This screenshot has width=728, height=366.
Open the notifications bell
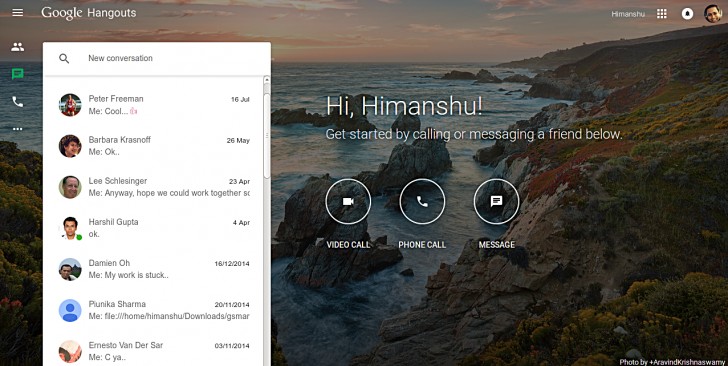click(687, 14)
